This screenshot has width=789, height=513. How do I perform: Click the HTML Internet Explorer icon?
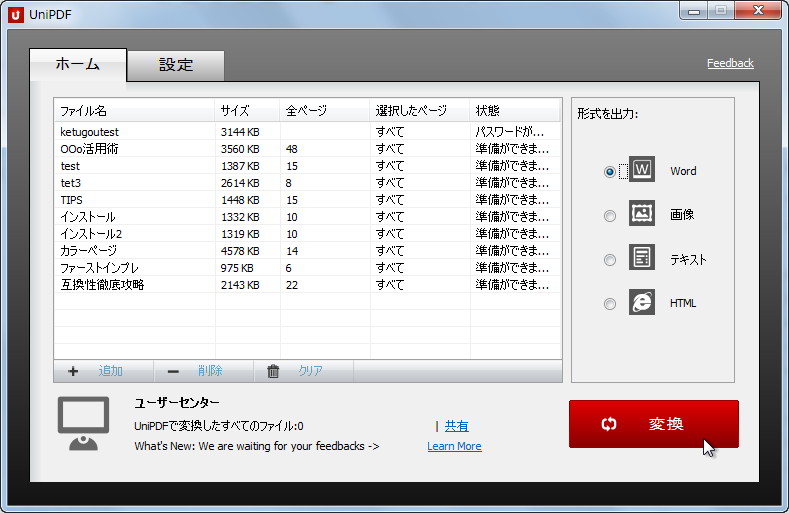pyautogui.click(x=642, y=302)
